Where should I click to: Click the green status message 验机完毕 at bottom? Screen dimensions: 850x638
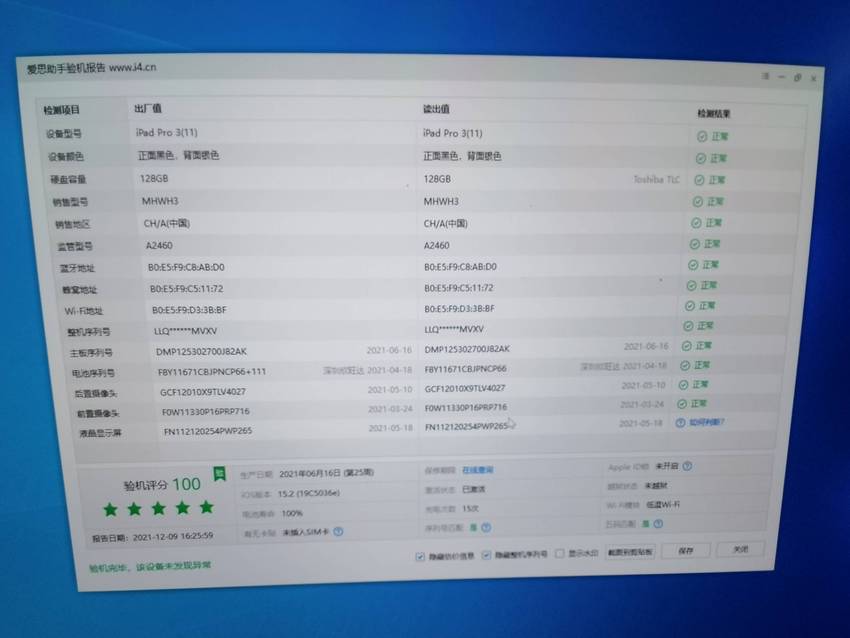click(x=150, y=566)
